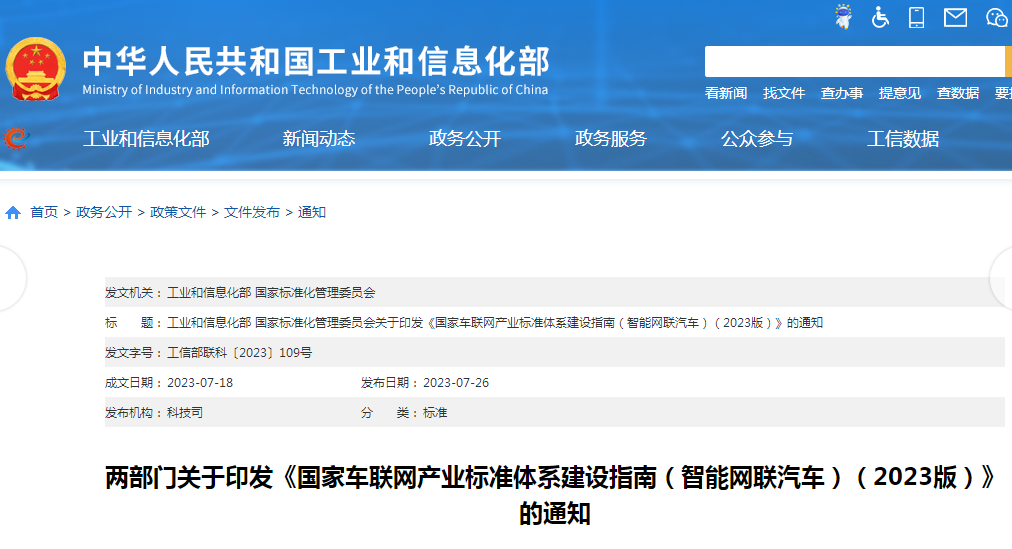The image size is (1012, 549).
Task: Open the envelope mail icon
Action: [x=955, y=17]
